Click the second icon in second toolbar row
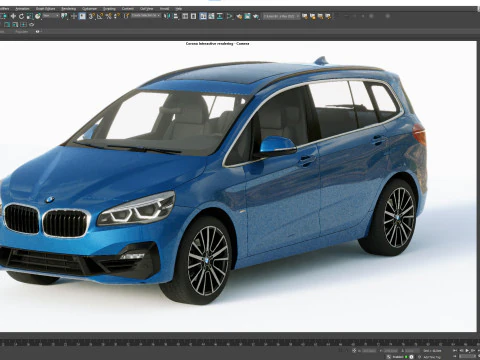Screen dimensions: 480x360 pyautogui.click(x=15, y=25)
